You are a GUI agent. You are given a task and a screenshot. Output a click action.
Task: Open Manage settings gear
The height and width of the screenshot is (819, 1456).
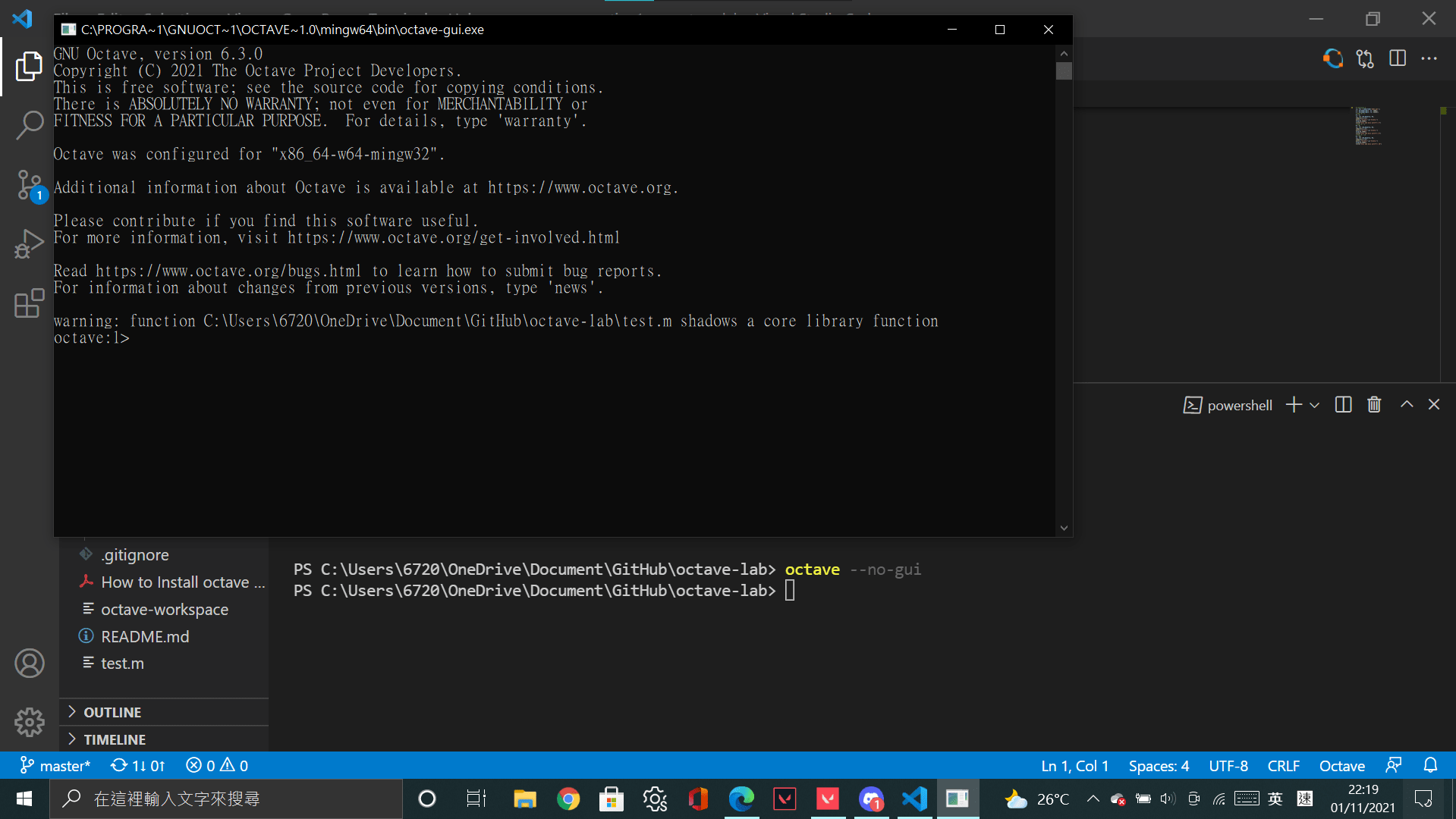pyautogui.click(x=29, y=722)
